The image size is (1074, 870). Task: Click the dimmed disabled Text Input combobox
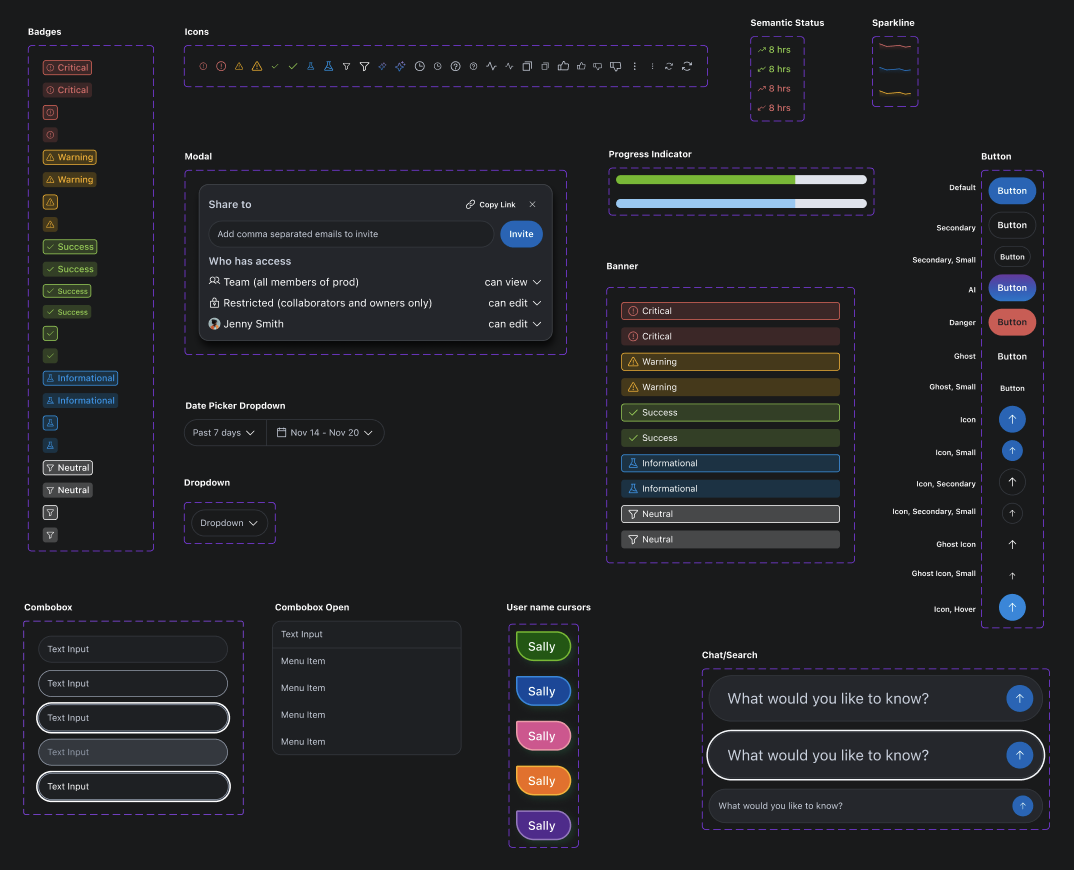(x=133, y=752)
